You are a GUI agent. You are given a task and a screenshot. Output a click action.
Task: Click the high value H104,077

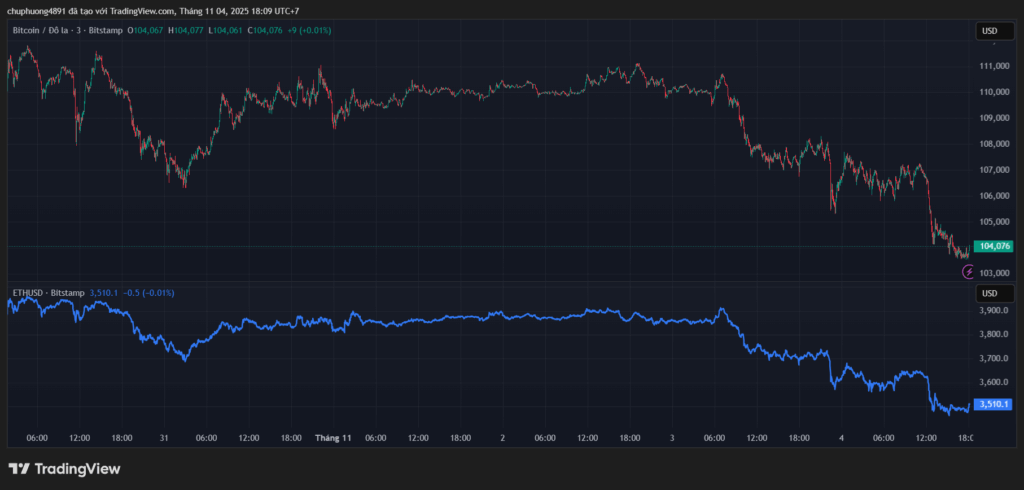point(185,31)
